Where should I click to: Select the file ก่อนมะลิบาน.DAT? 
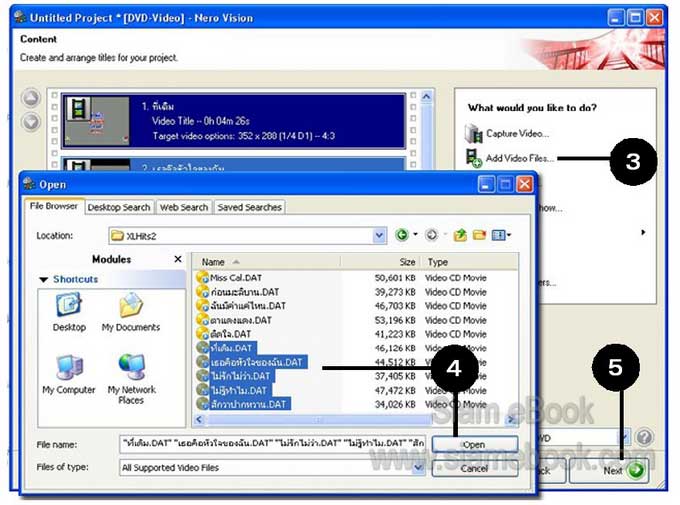[245, 292]
